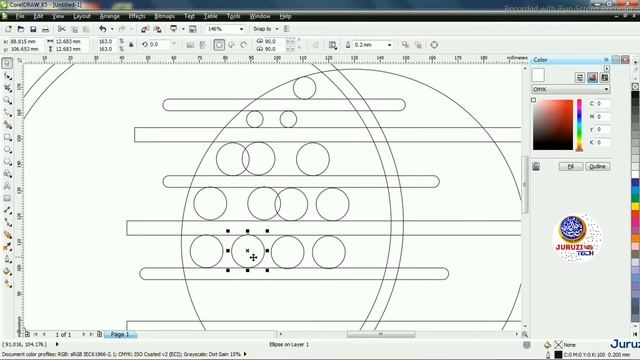Select the Basic Shapes tool
640x360 pixels.
[x=7, y=174]
